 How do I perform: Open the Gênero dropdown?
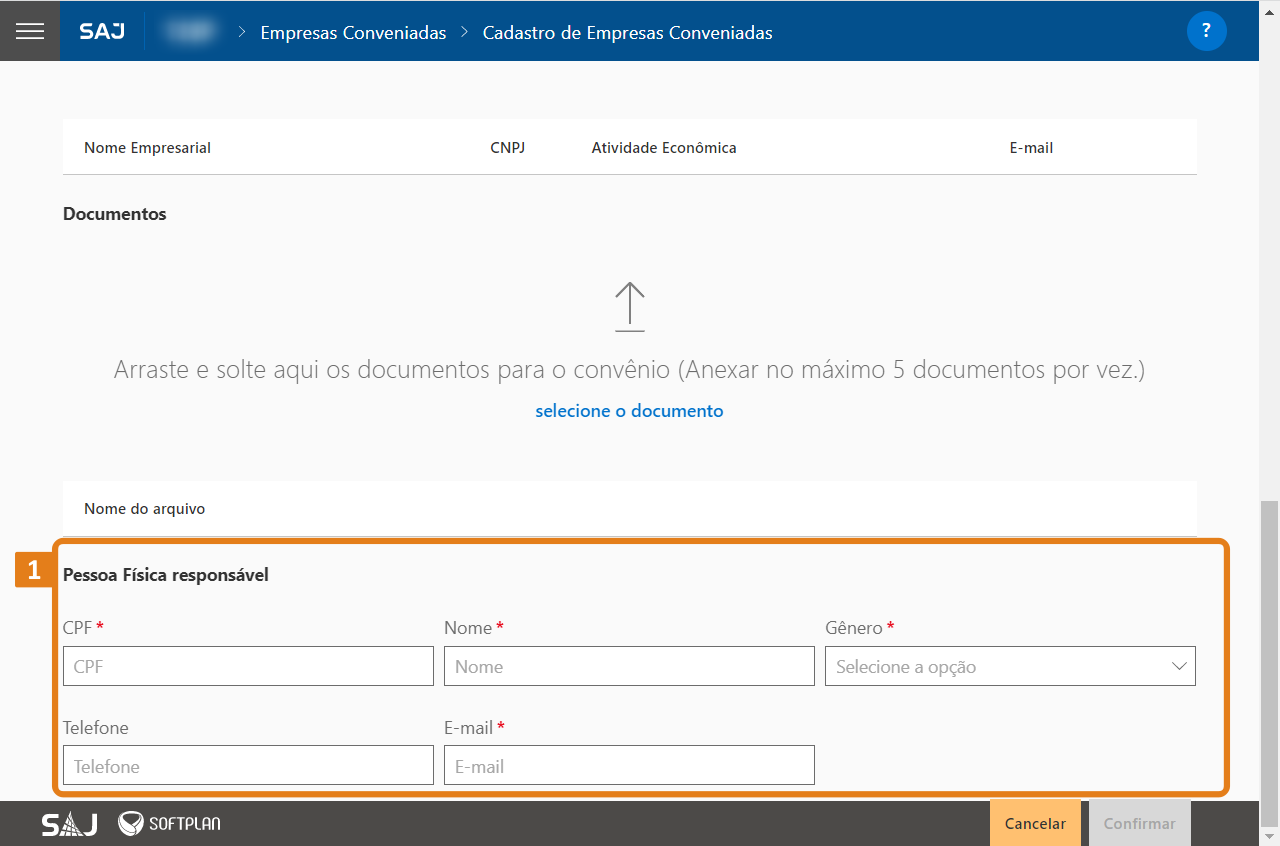coord(1010,666)
